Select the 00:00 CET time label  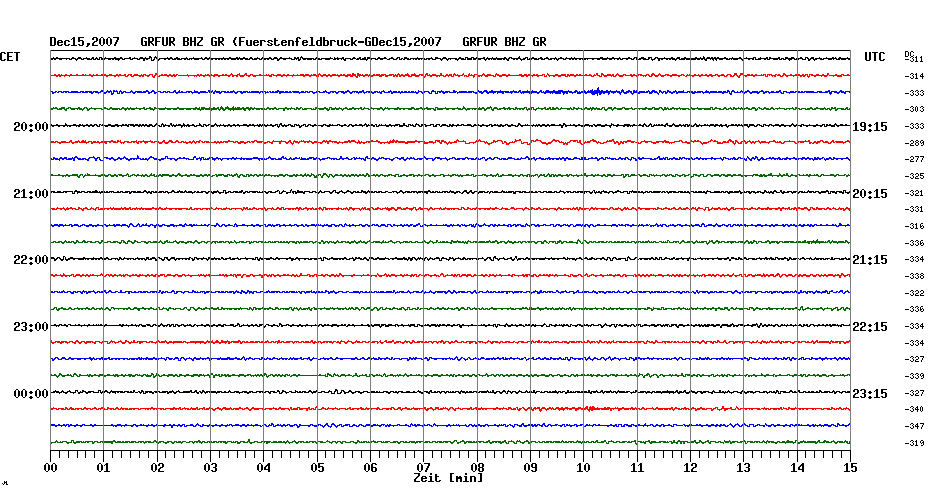pos(31,394)
